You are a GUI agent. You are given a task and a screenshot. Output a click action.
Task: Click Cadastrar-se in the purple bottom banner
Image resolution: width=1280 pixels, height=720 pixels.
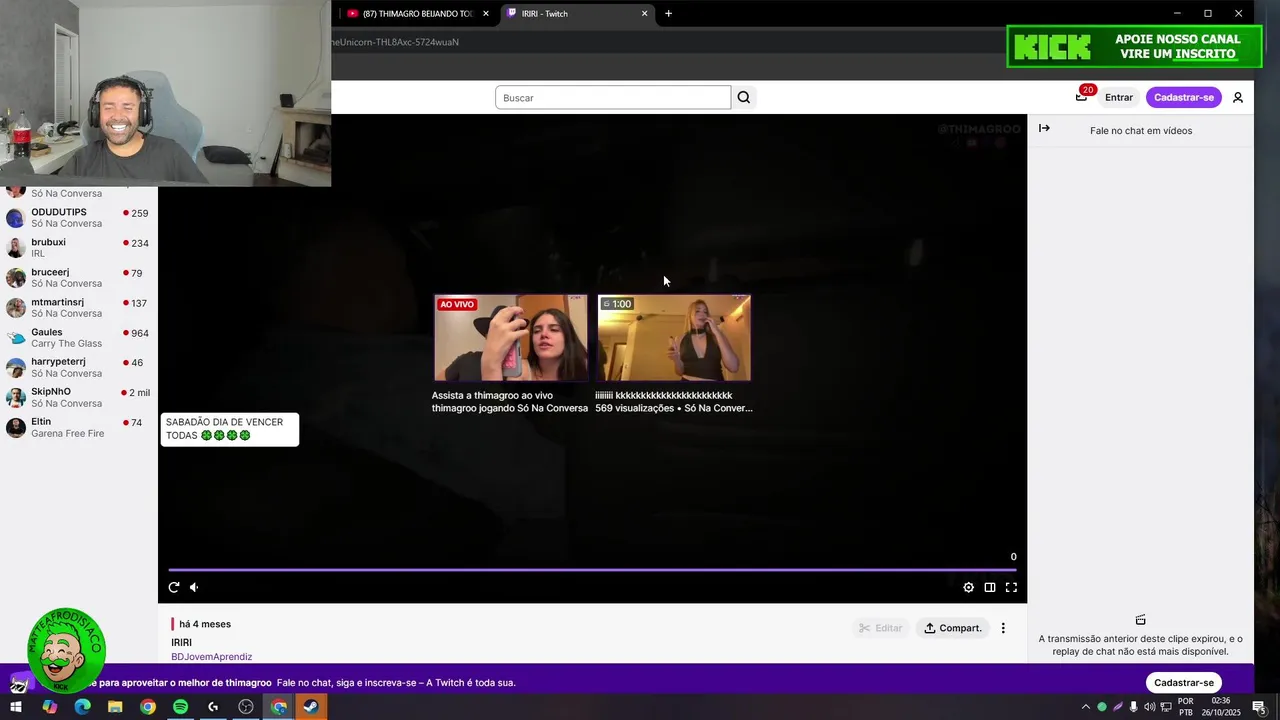1184,682
